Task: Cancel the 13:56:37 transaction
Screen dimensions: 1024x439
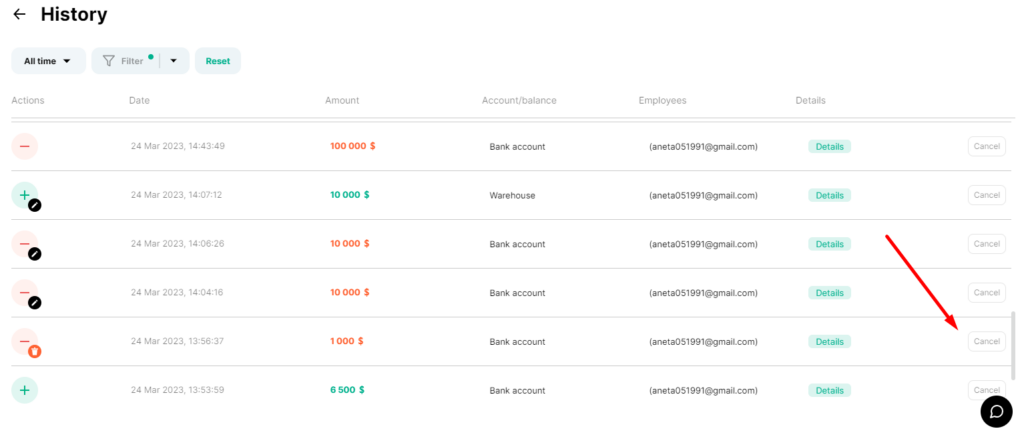Action: tap(987, 341)
